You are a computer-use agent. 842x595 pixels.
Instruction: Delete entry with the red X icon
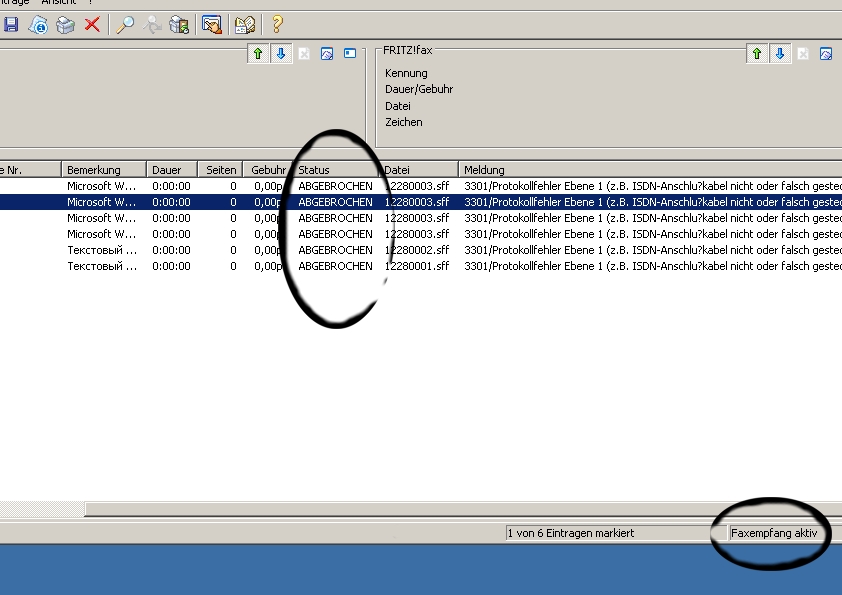point(92,24)
